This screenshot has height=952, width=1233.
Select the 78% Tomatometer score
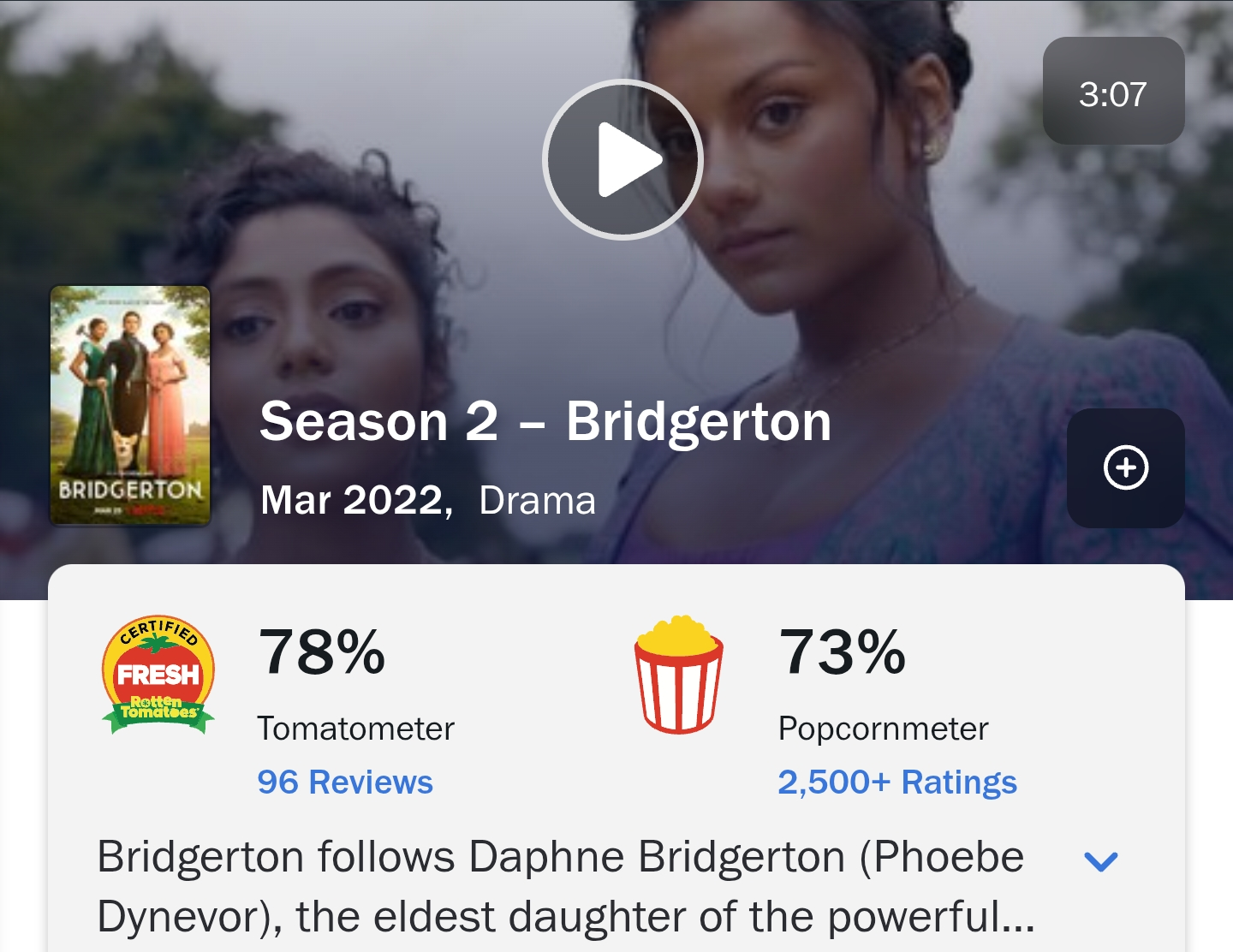tap(322, 652)
